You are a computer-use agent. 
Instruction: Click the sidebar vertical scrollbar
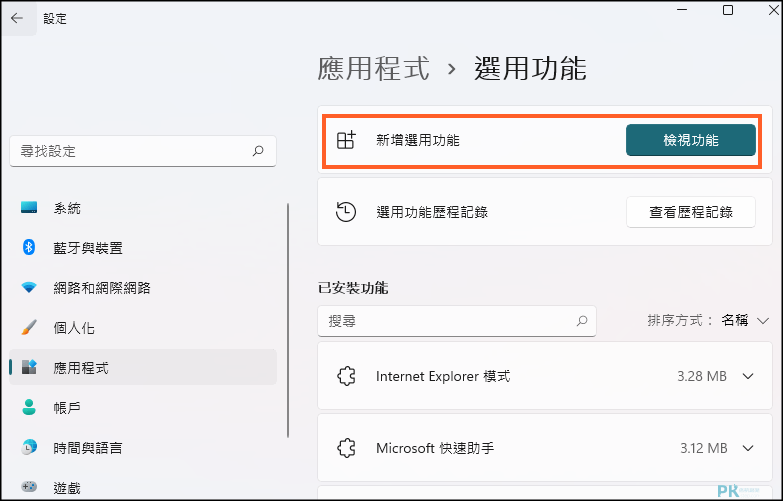coord(288,320)
